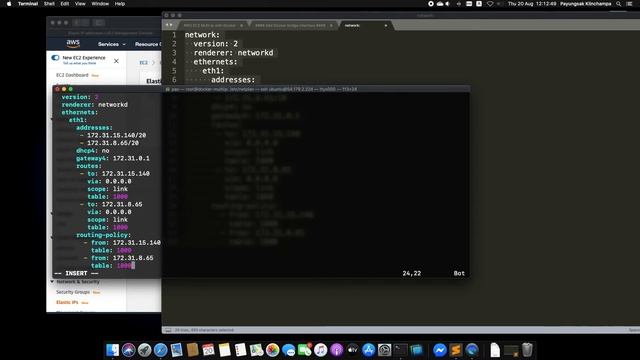Open the Help menu
The height and width of the screenshot is (360, 640).
point(120,4)
